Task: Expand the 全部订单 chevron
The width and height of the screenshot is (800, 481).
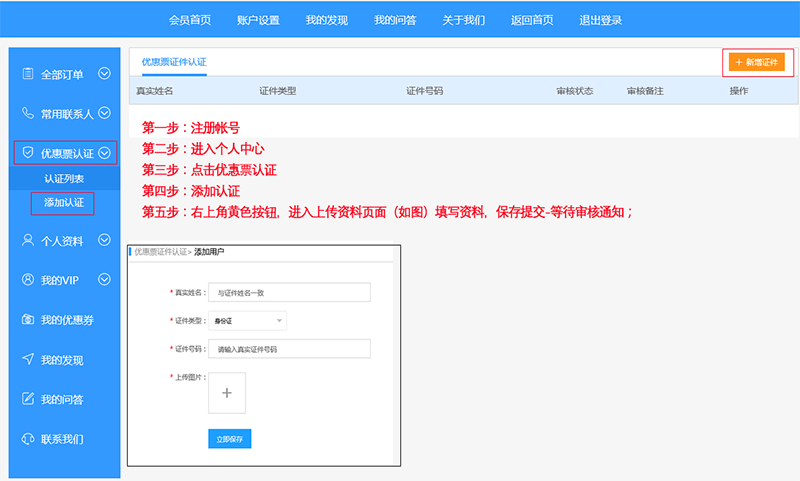Action: pos(104,73)
